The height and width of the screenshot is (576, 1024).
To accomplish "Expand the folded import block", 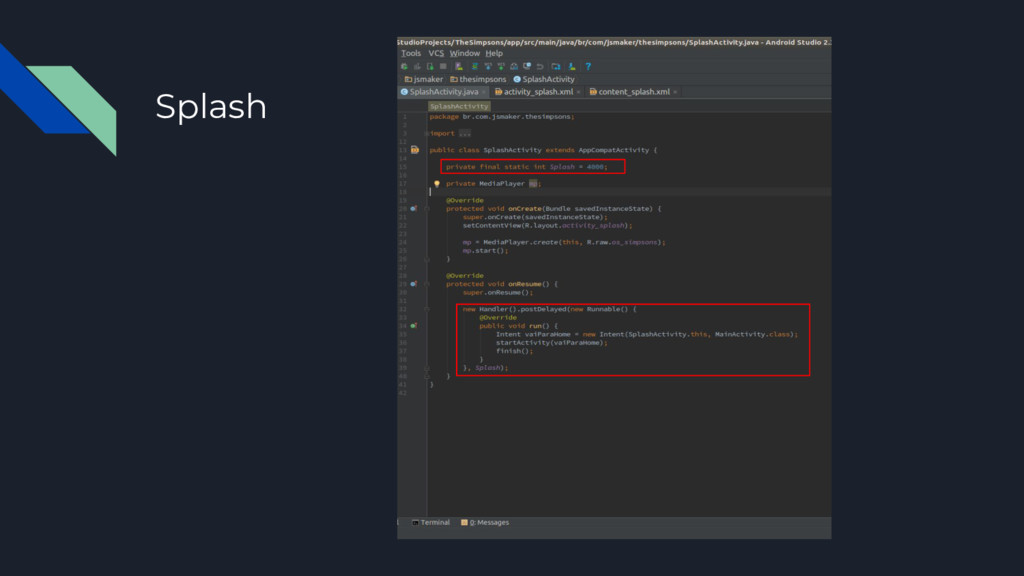I will (426, 133).
